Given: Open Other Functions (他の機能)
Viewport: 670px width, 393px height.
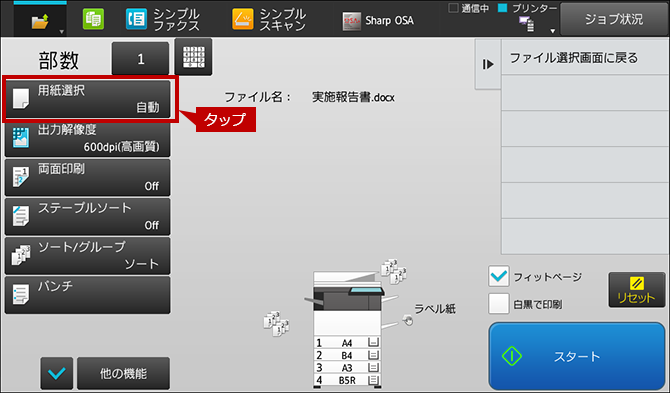Looking at the screenshot, I should coord(123,373).
